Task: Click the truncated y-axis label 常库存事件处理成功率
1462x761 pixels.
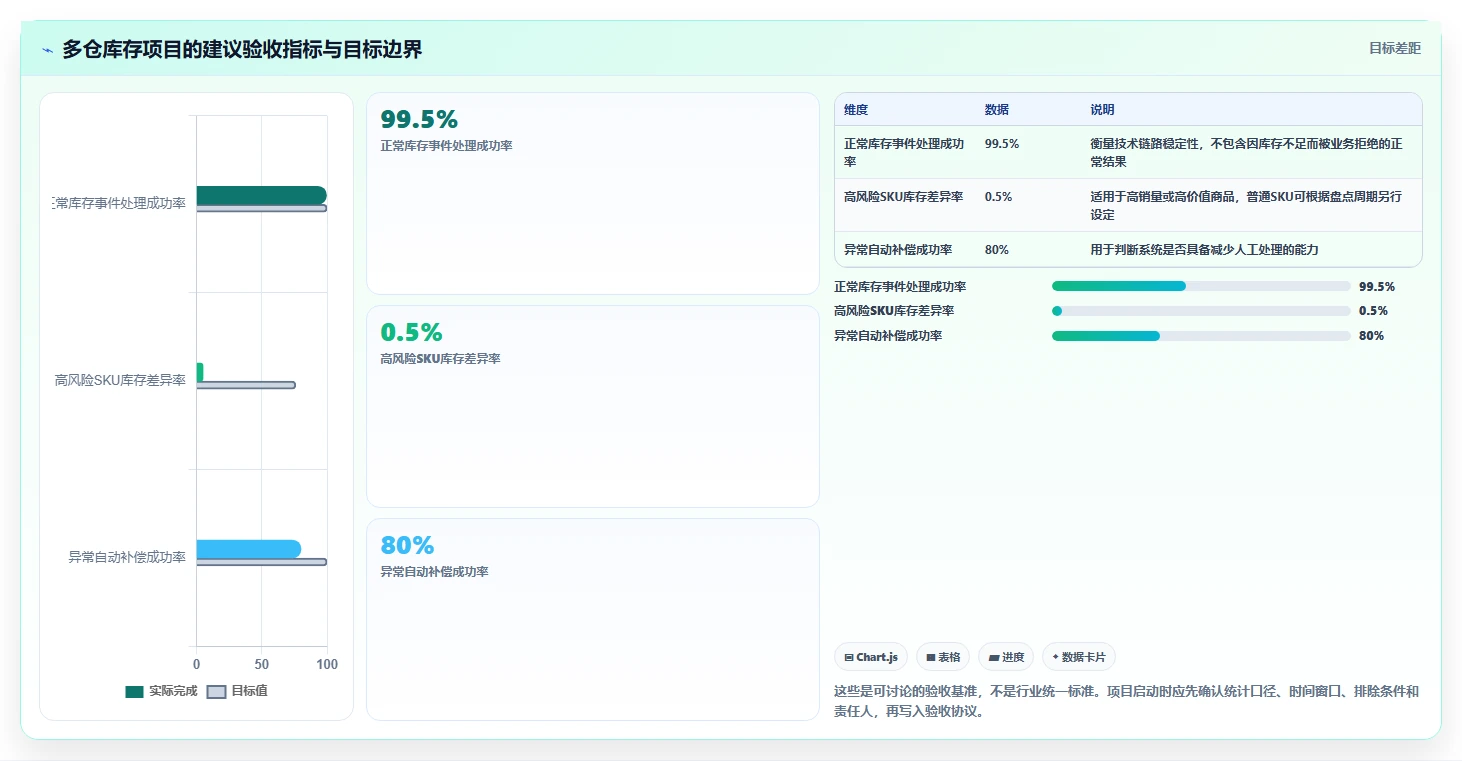Action: [x=120, y=204]
